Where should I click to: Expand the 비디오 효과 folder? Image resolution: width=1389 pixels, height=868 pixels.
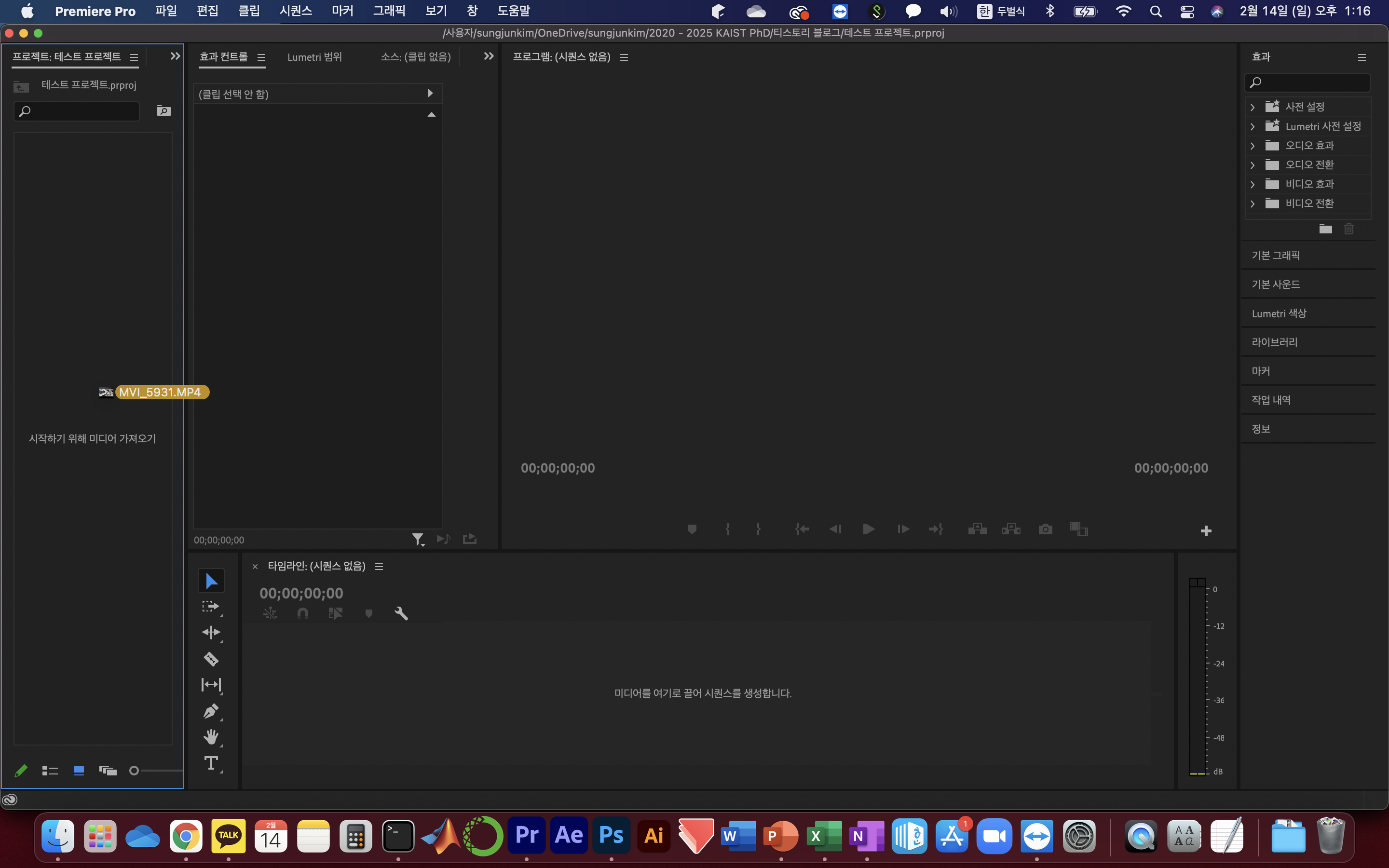pos(1253,184)
